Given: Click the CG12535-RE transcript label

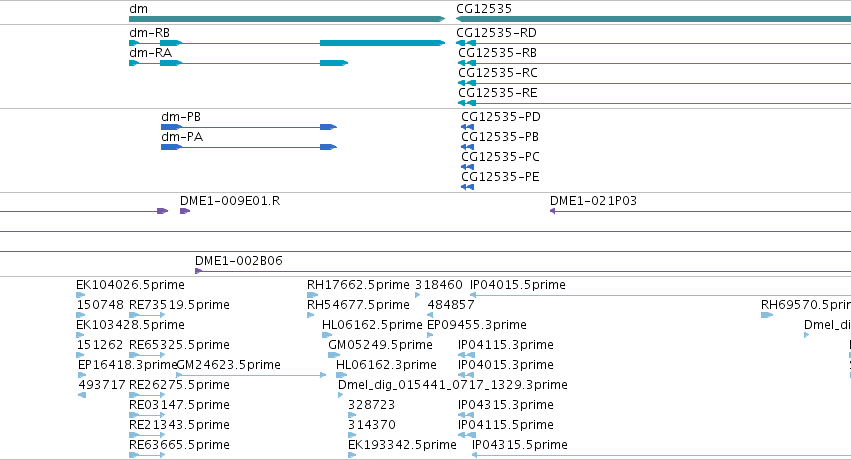Looking at the screenshot, I should coord(498,93).
